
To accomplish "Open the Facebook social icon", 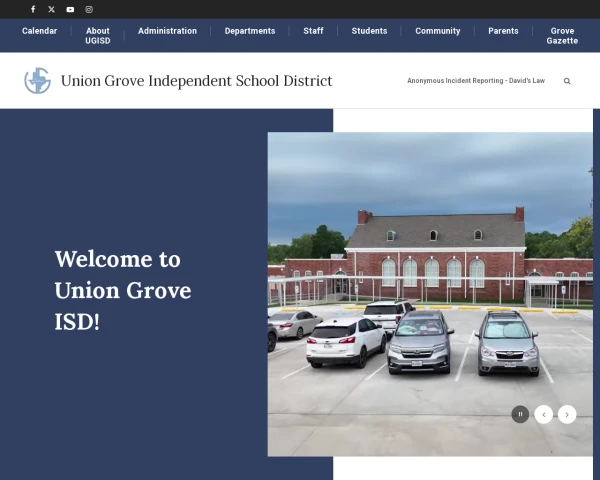I will pyautogui.click(x=33, y=9).
